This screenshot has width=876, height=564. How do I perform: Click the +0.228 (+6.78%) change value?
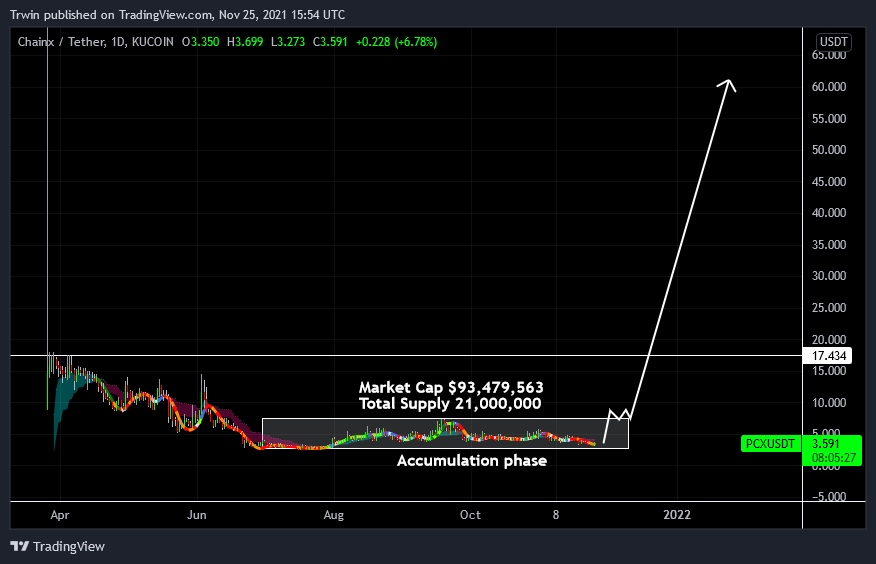[x=397, y=42]
